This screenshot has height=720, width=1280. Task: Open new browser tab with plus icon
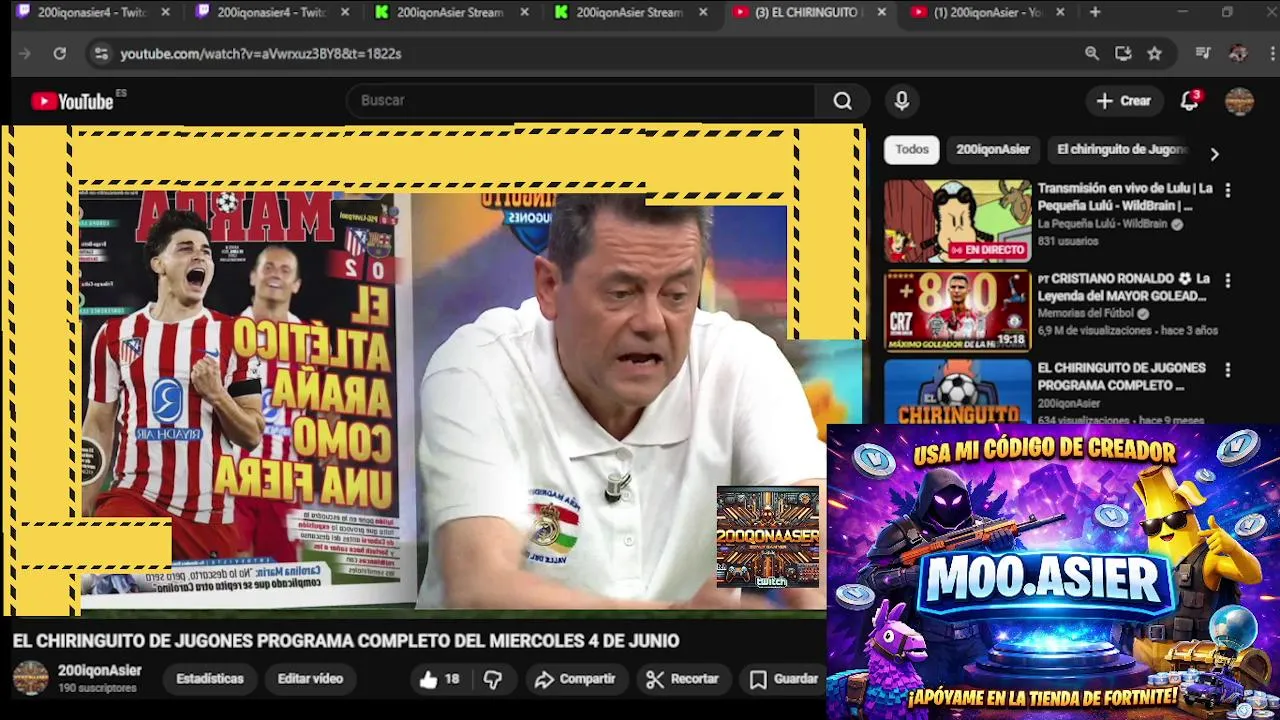1095,12
